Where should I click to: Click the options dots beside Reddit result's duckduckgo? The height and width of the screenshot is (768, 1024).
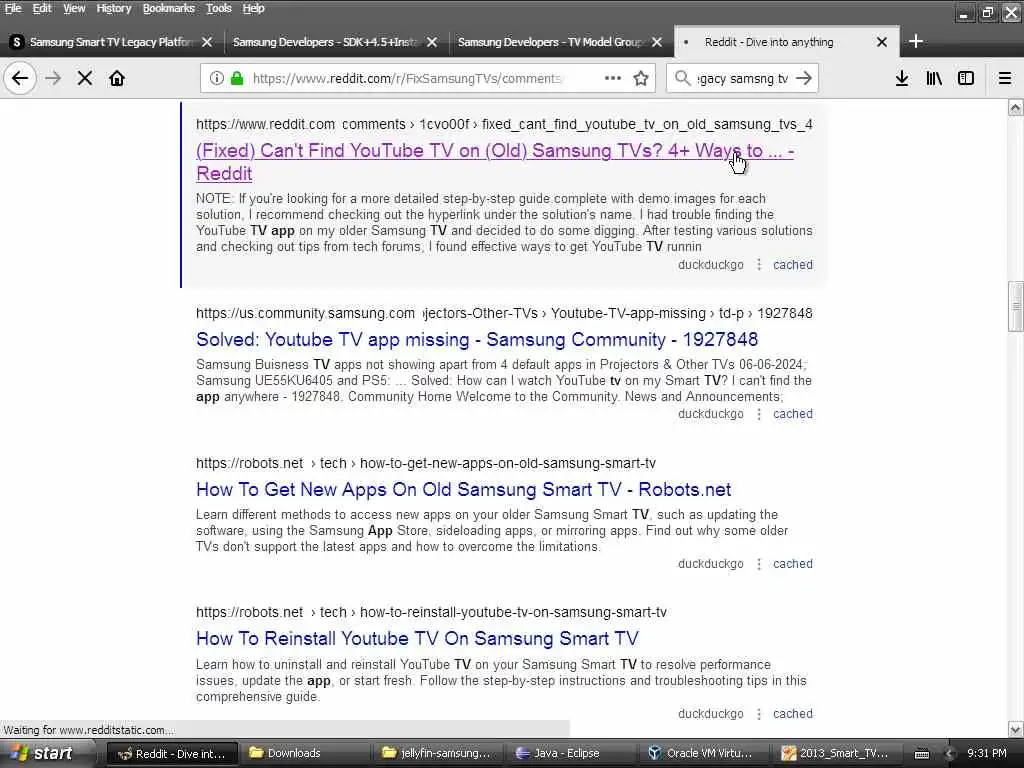[x=759, y=264]
